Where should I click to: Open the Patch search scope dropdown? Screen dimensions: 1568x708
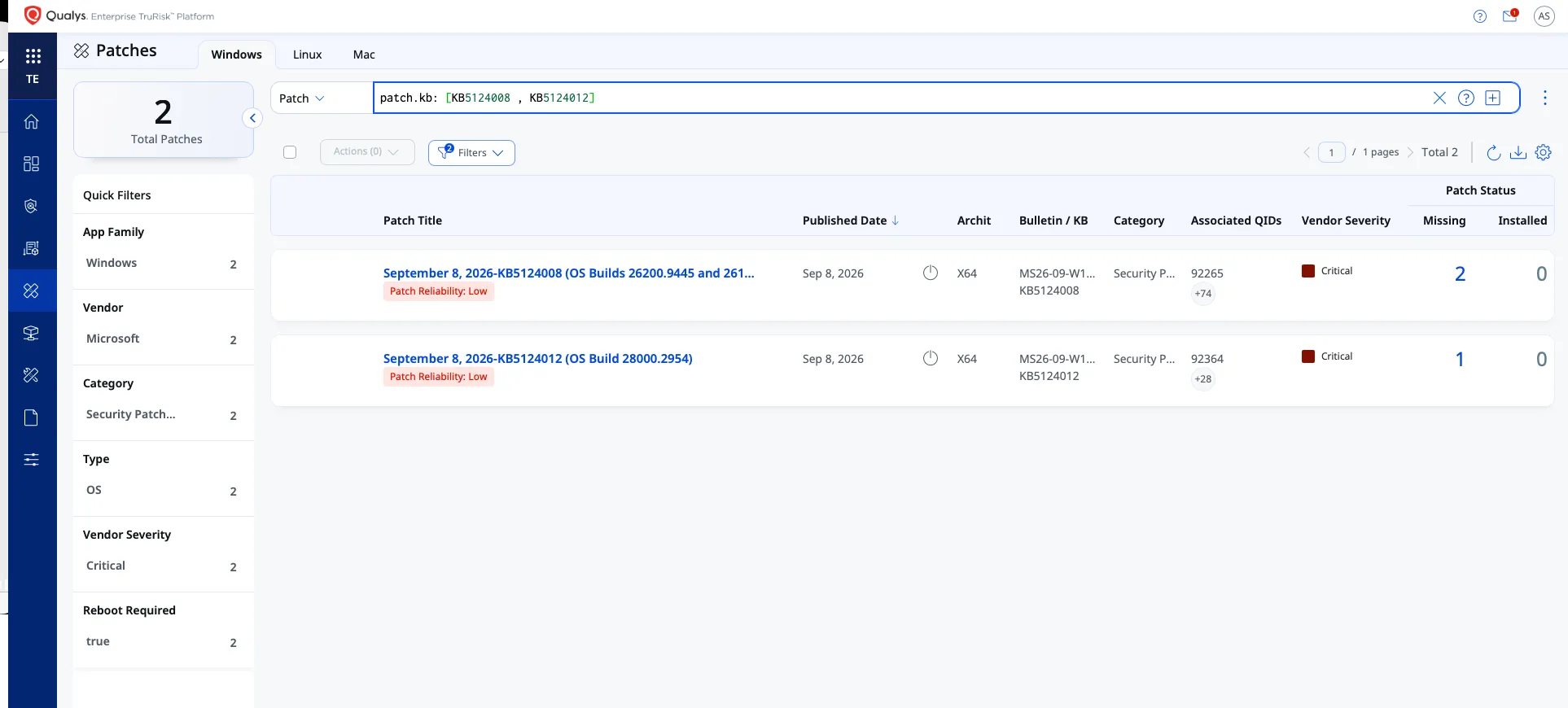pos(302,98)
